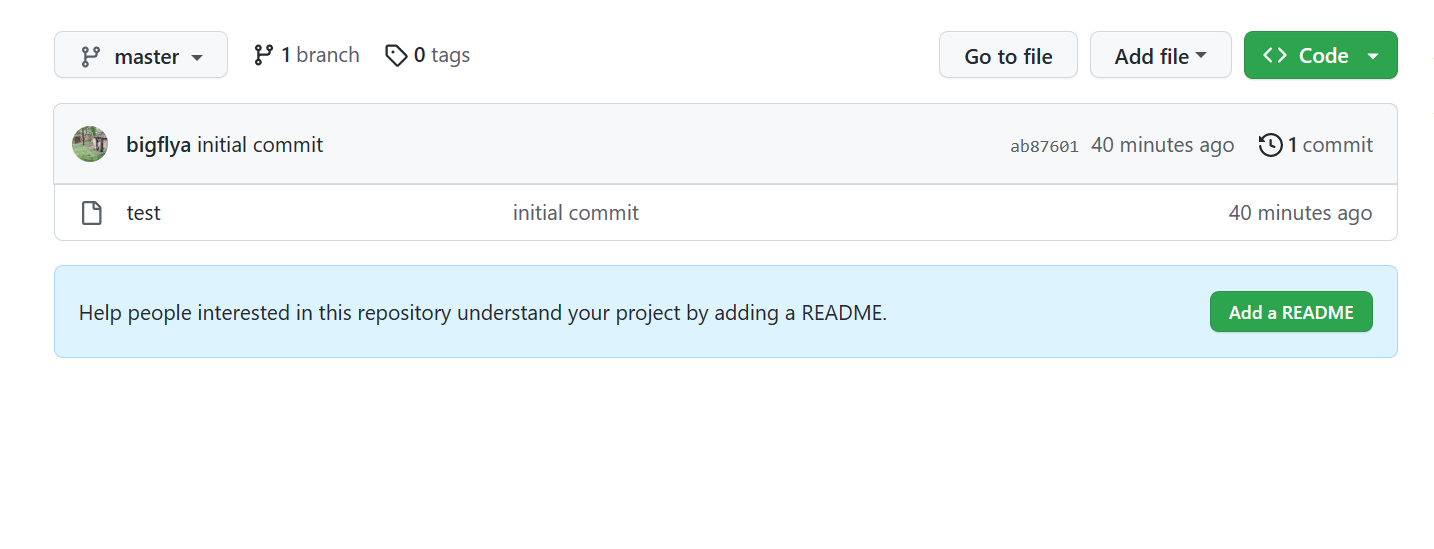Click the branch icon next to 1 branch

(x=263, y=55)
